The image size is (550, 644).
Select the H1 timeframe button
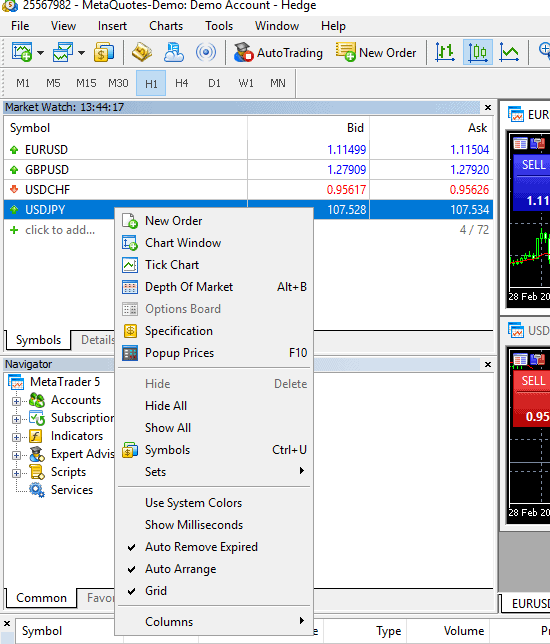click(151, 83)
